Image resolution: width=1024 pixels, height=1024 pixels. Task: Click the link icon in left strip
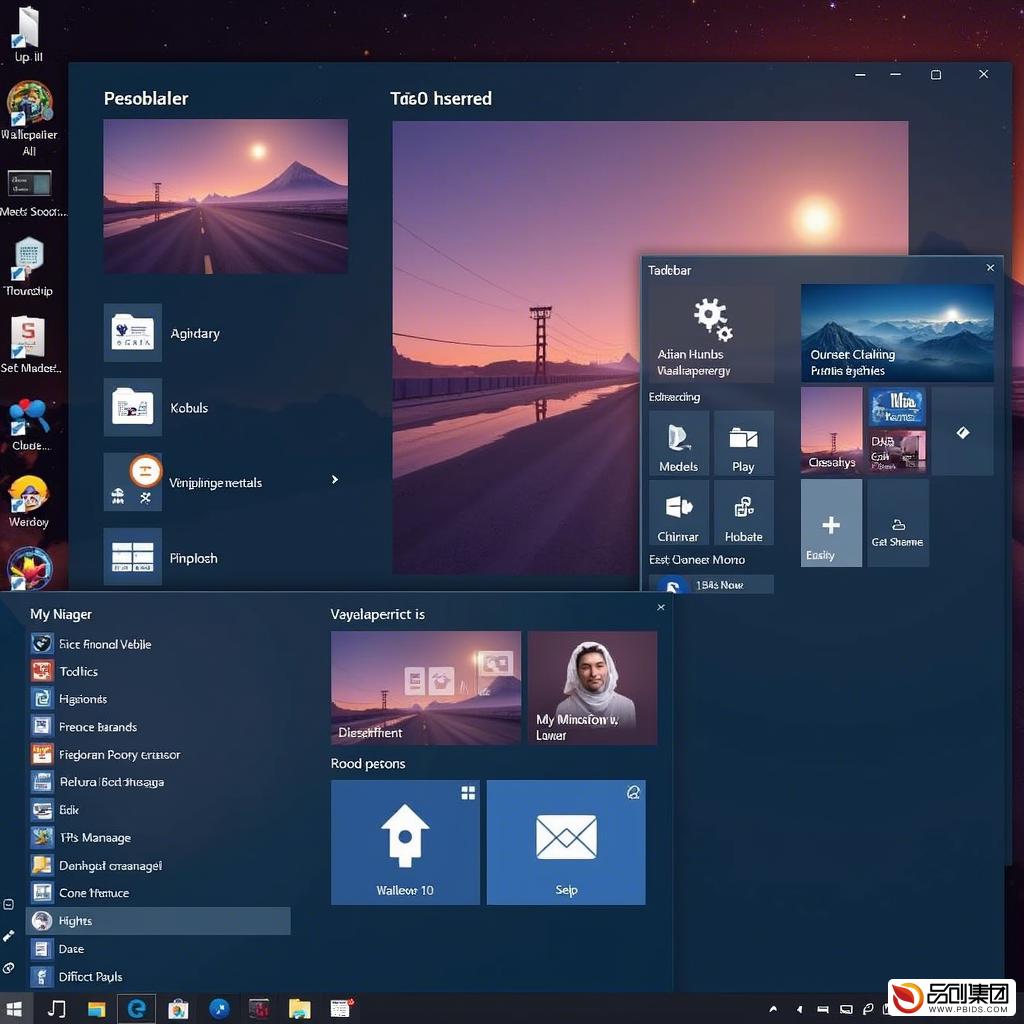[x=8, y=968]
